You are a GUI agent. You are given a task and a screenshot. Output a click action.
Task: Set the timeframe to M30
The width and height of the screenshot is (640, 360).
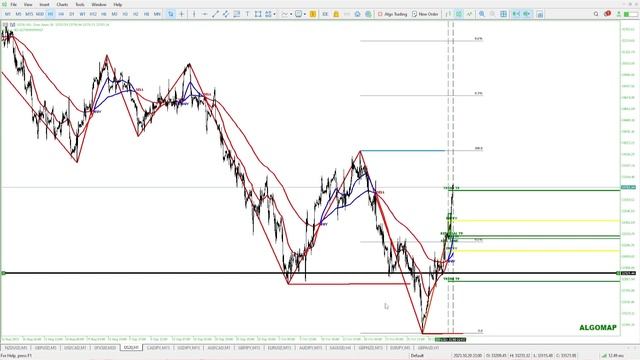click(40, 14)
